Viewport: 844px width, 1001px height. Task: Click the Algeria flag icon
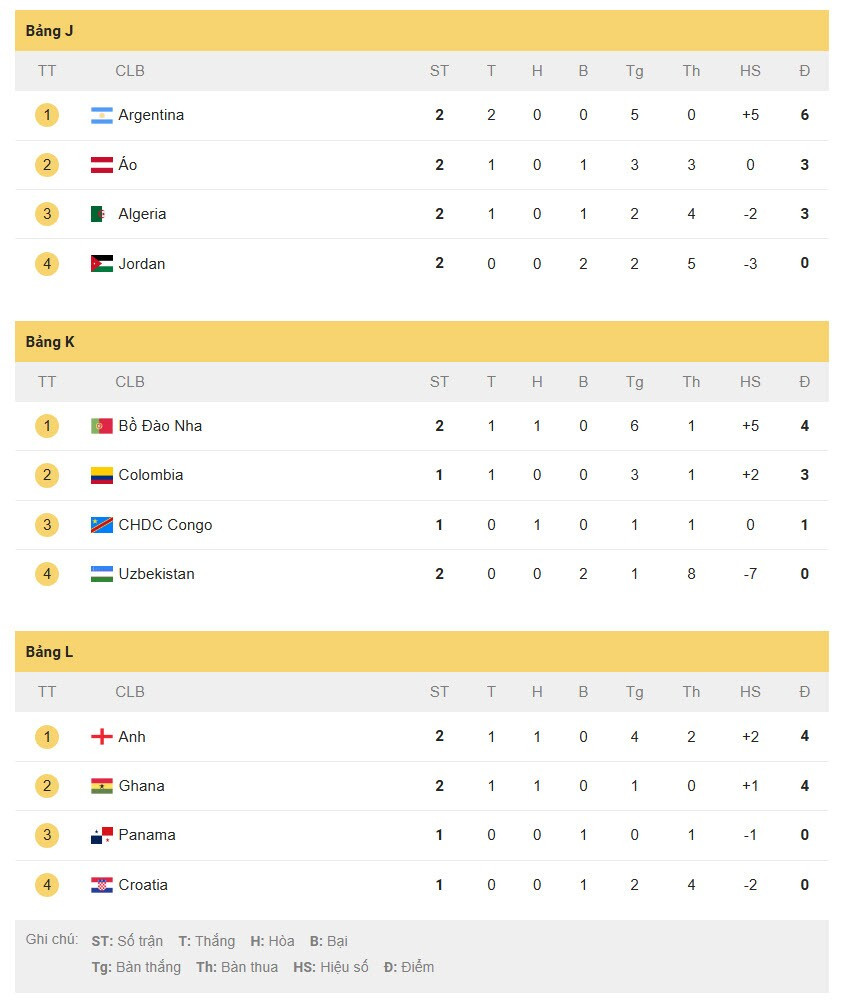(102, 214)
